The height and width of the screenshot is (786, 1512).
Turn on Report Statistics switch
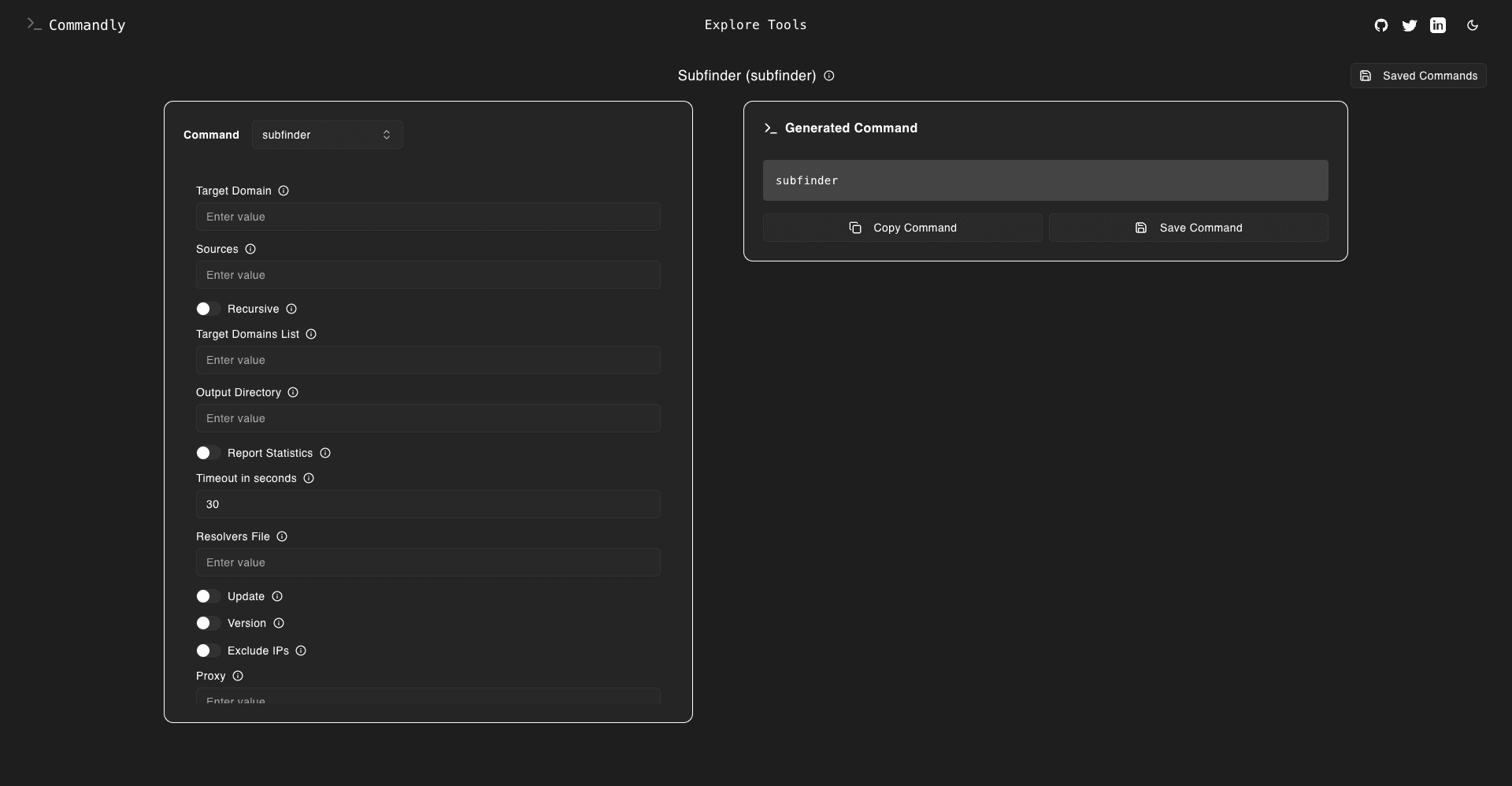208,453
